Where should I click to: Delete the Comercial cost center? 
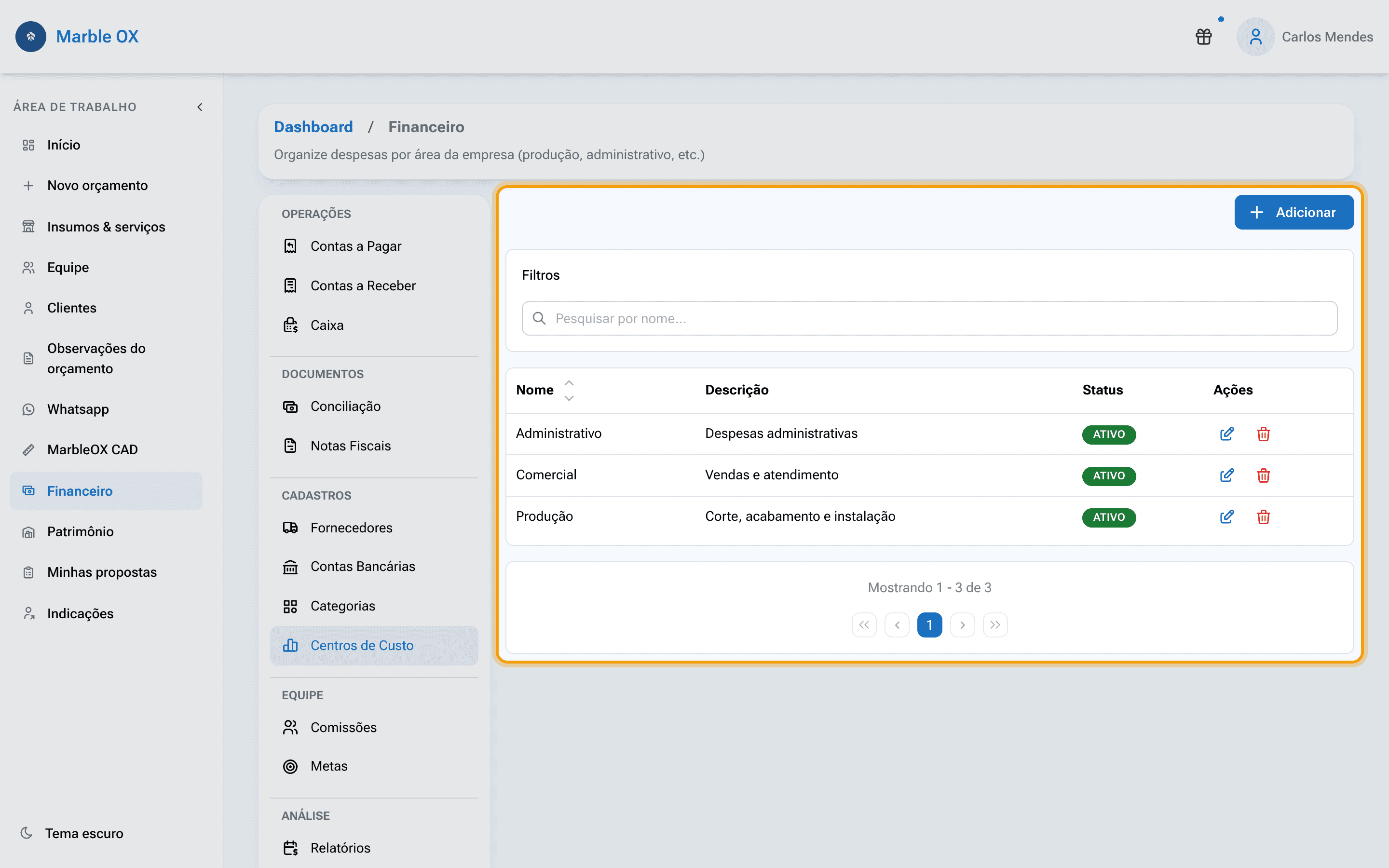[1263, 475]
